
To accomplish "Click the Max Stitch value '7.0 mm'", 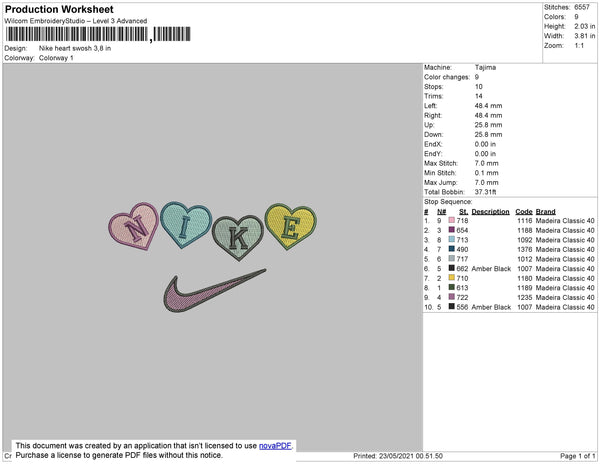I will tap(487, 163).
